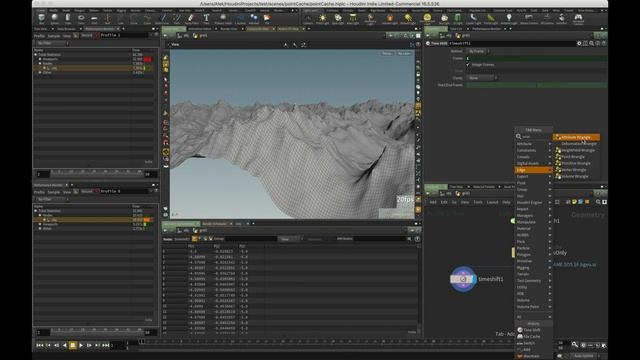640x360 pixels.
Task: Collapse Total Statistics in upper monitor
Action: 36,55
